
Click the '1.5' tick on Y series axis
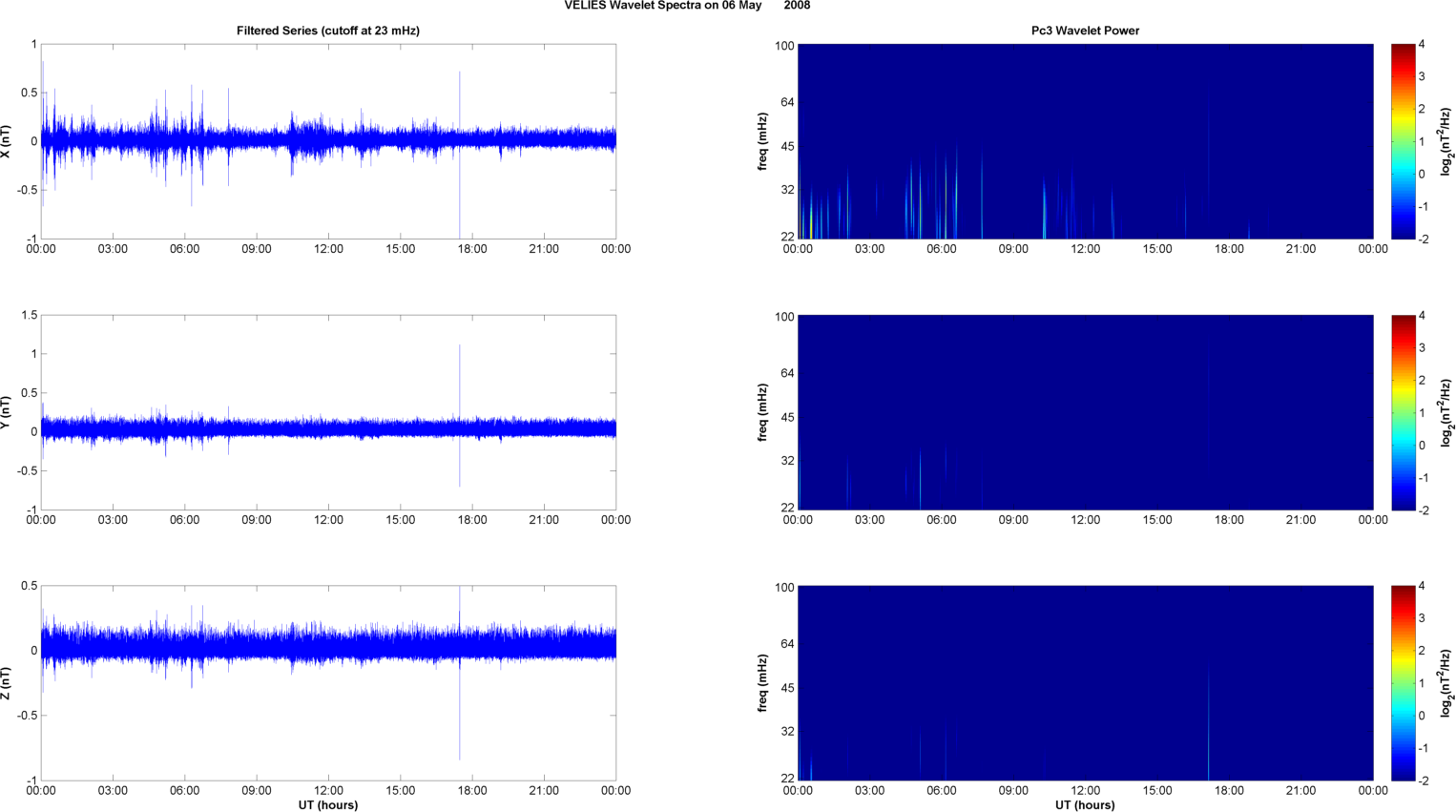[x=29, y=315]
